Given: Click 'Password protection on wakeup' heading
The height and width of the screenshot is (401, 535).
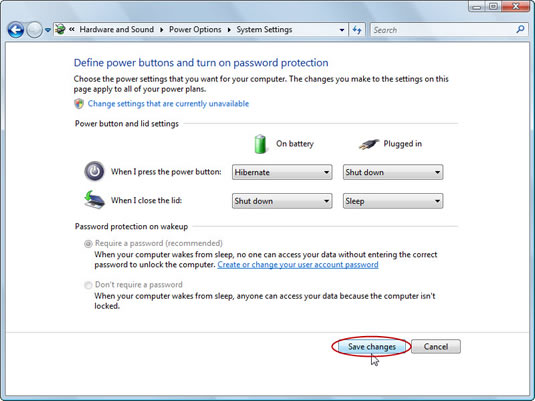Looking at the screenshot, I should 131,227.
